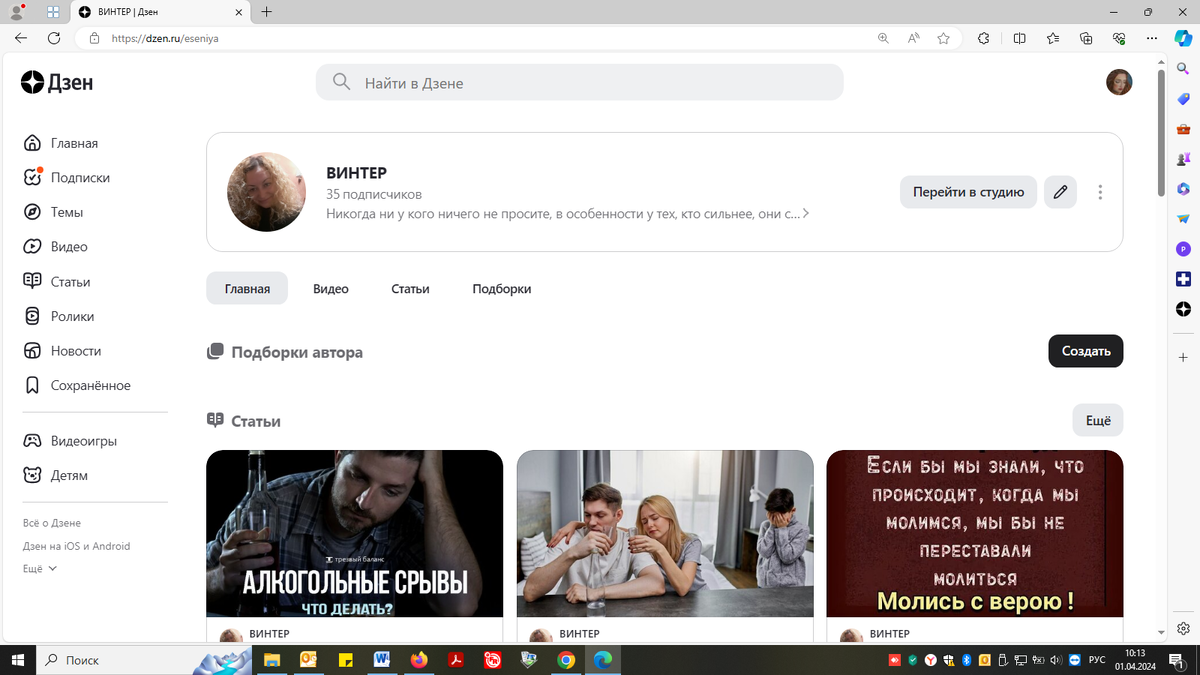Open Ролики in the left sidebar
Screen dimensions: 1200x675
[x=59, y=316]
